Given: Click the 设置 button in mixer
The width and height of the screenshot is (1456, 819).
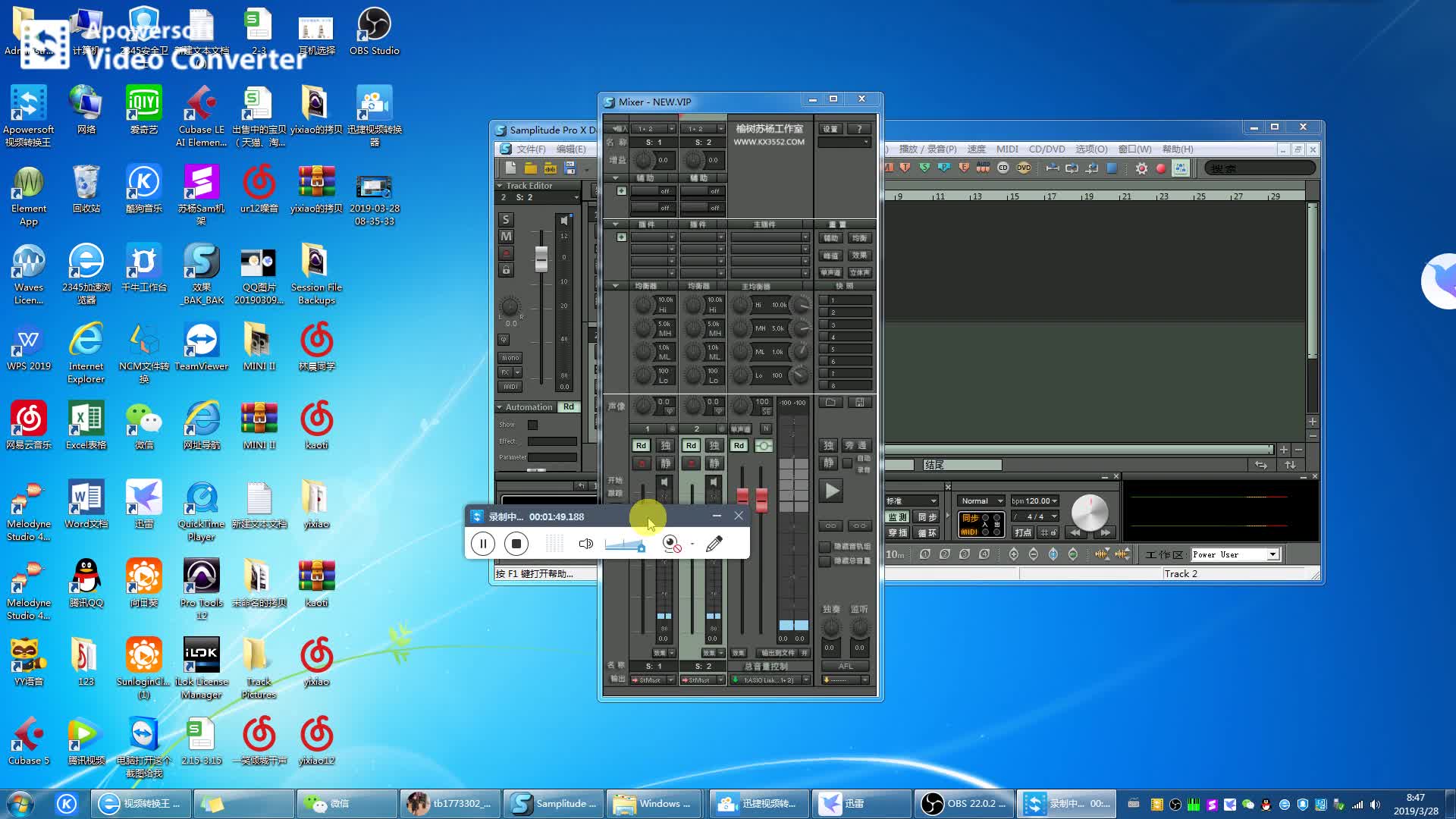Looking at the screenshot, I should [x=830, y=129].
